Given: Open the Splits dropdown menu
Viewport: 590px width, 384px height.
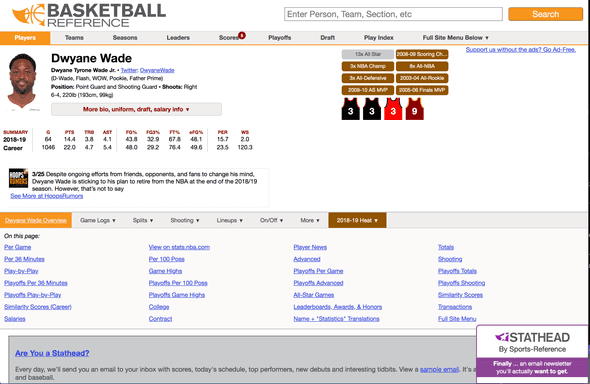Looking at the screenshot, I should point(143,220).
